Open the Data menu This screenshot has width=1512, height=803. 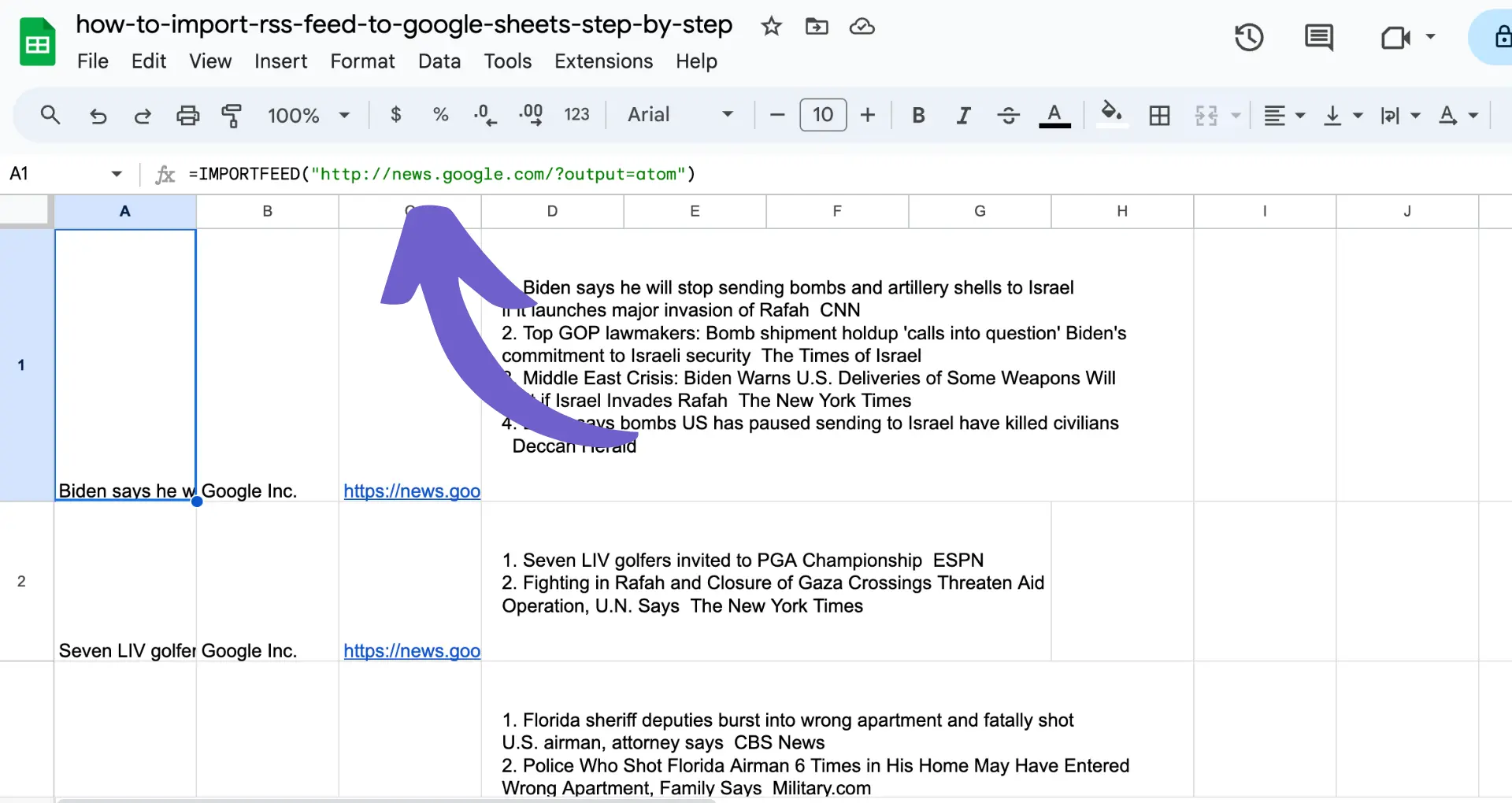coord(439,61)
